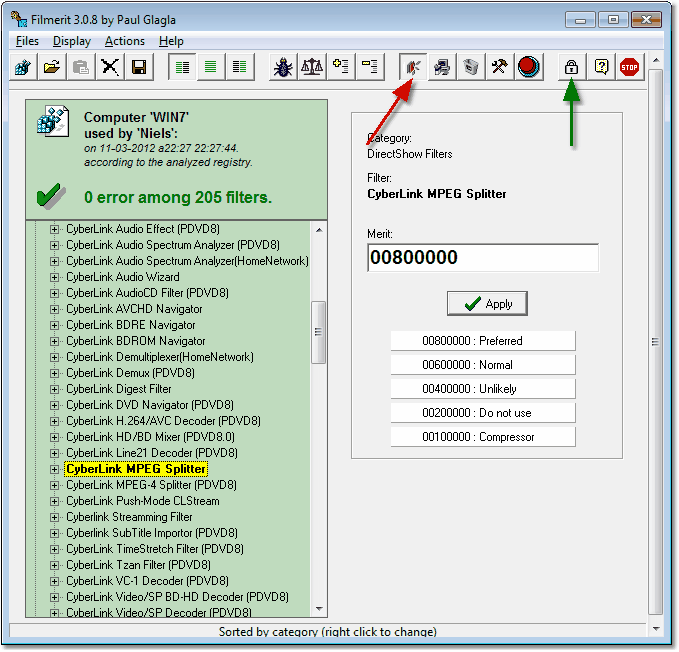Click the balance scales icon
Viewport: 679px width, 652px height.
[312, 67]
